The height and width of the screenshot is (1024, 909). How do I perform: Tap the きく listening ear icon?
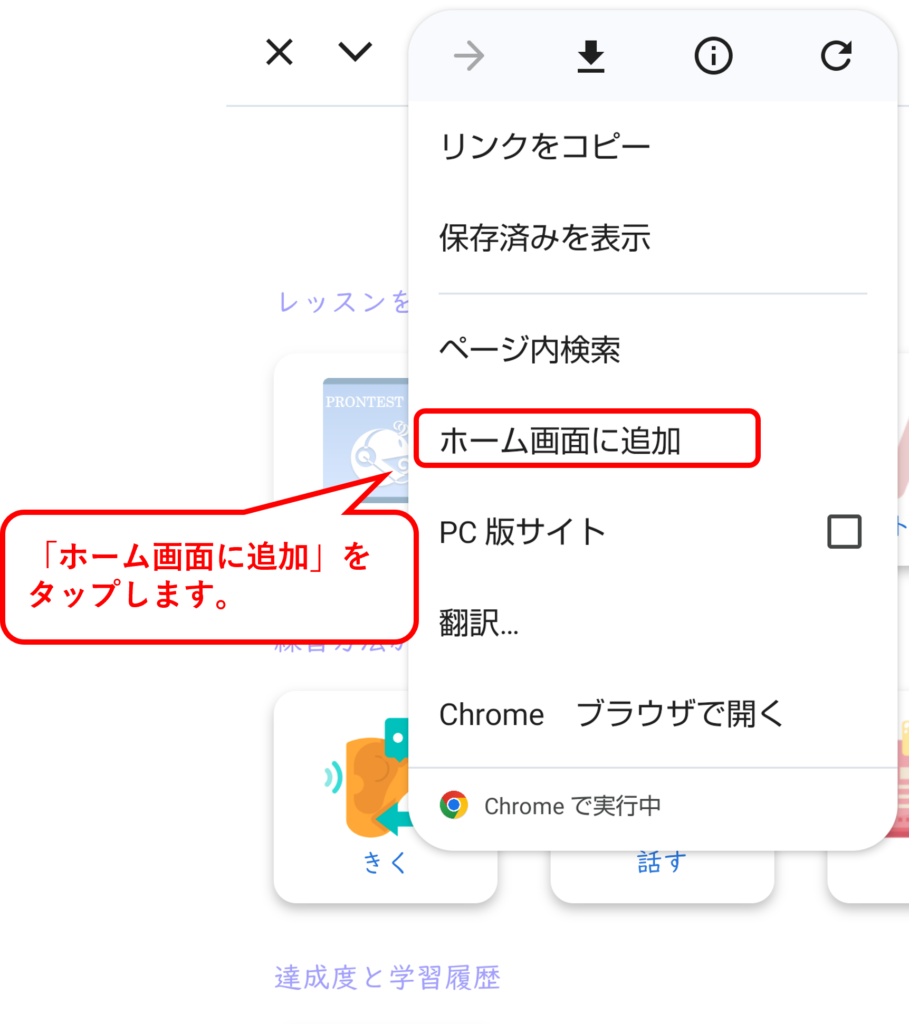[x=367, y=777]
